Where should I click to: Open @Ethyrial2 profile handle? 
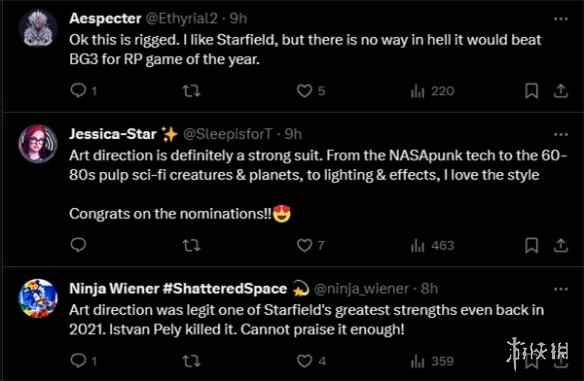click(181, 18)
